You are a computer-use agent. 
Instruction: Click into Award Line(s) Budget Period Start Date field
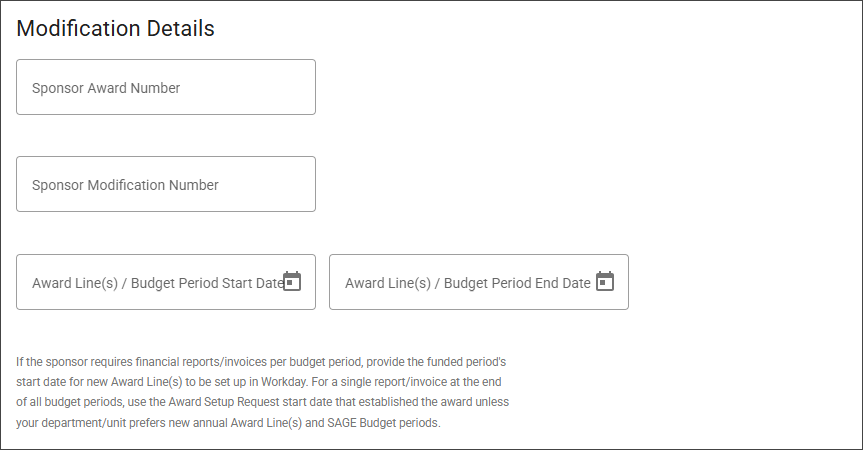(150, 282)
